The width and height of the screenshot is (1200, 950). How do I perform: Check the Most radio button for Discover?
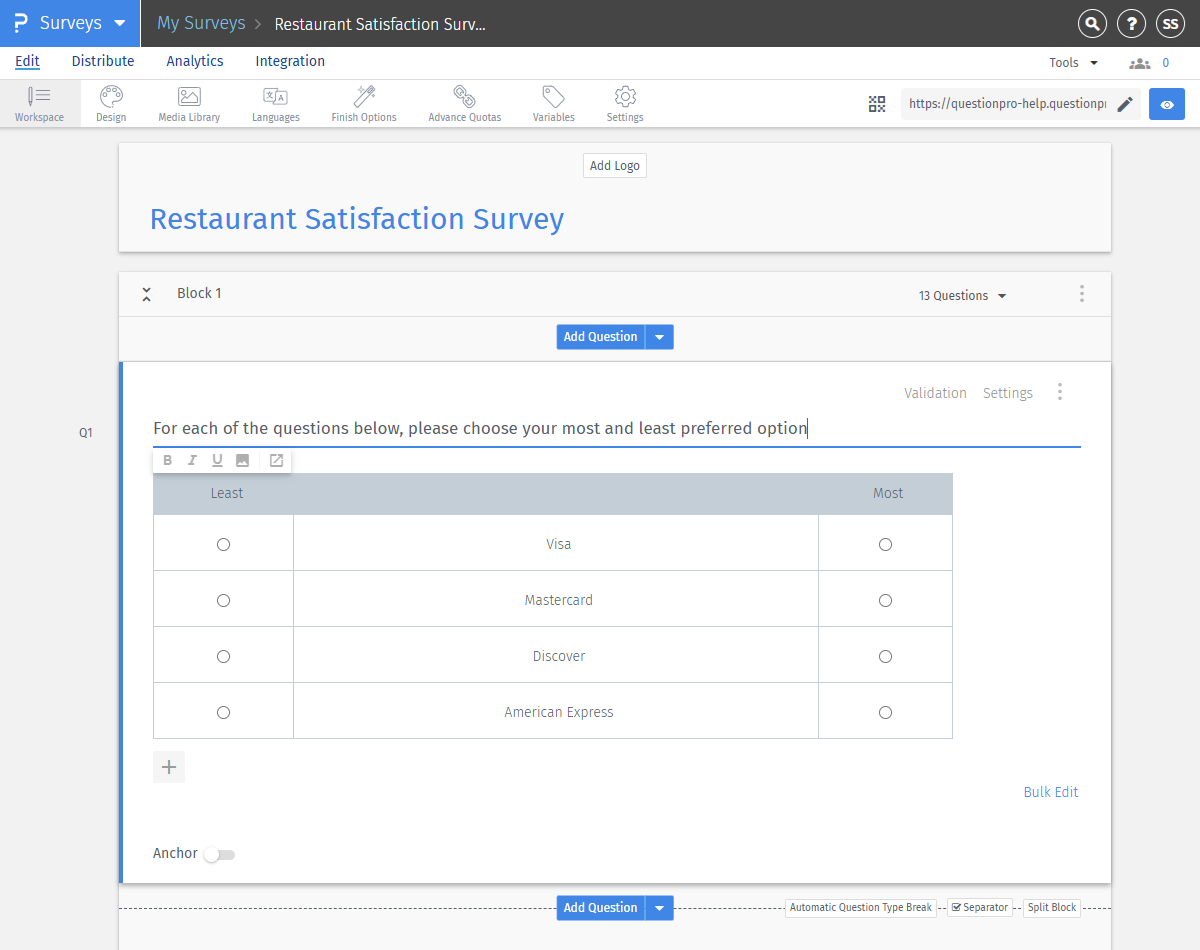[885, 656]
